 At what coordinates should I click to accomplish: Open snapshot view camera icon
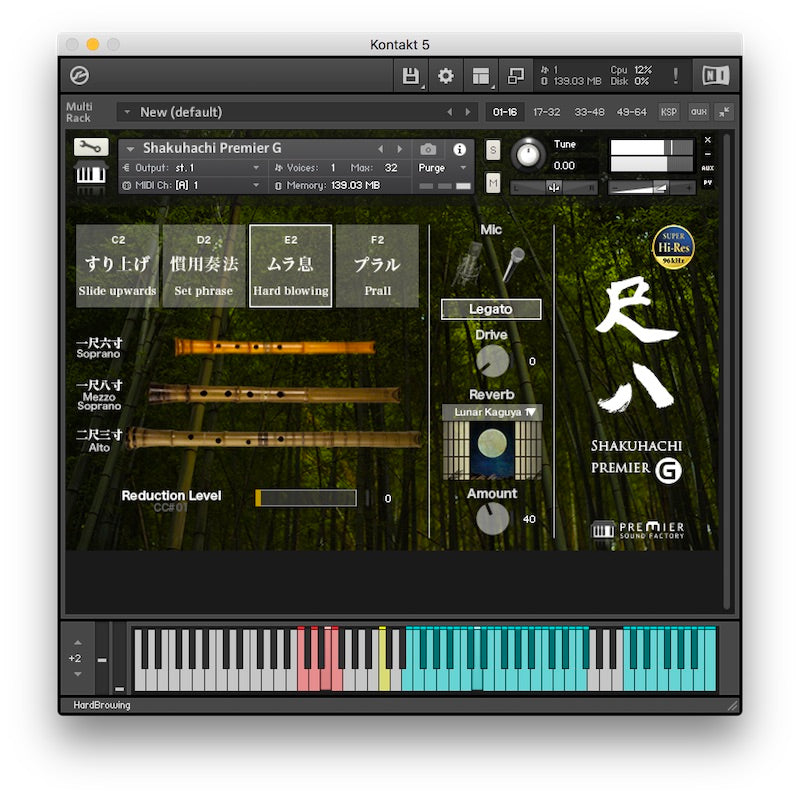[429, 149]
